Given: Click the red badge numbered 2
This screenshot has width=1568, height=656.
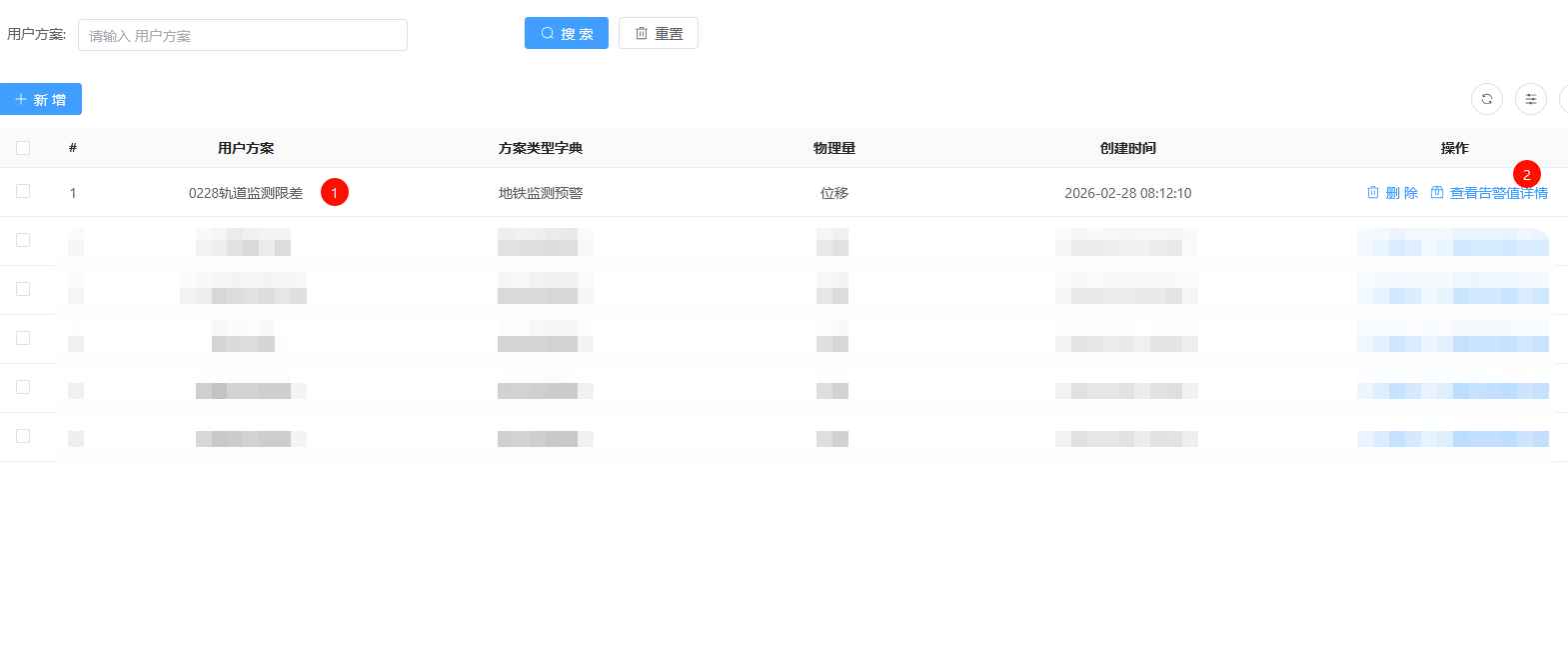Looking at the screenshot, I should click(x=1526, y=175).
